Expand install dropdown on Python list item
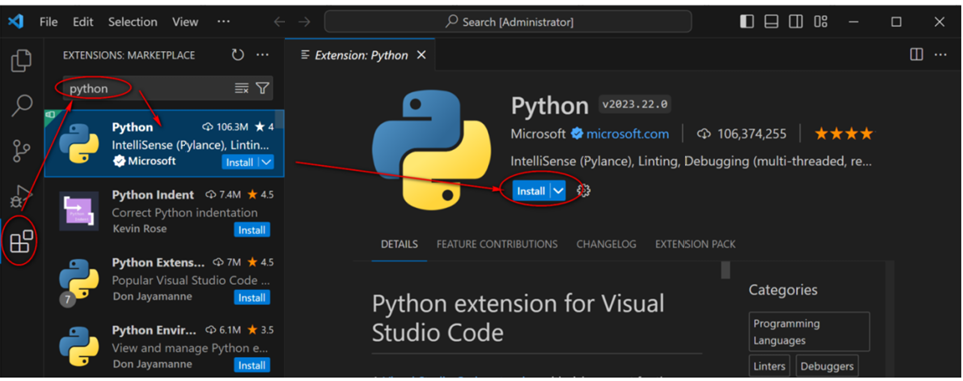Viewport: 963px width, 381px height. click(266, 163)
